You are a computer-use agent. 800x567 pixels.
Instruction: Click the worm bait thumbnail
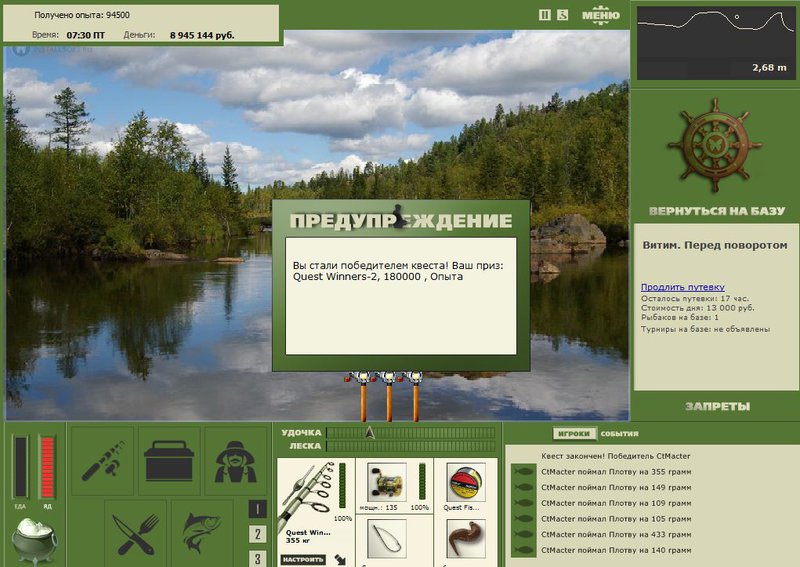pyautogui.click(x=465, y=539)
